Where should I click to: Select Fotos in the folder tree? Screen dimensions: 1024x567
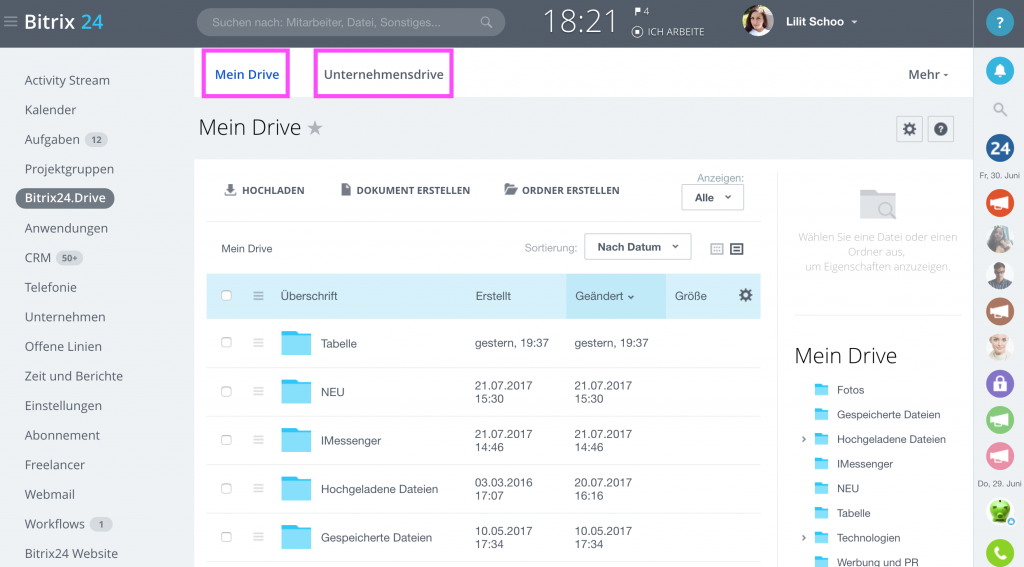click(x=850, y=389)
